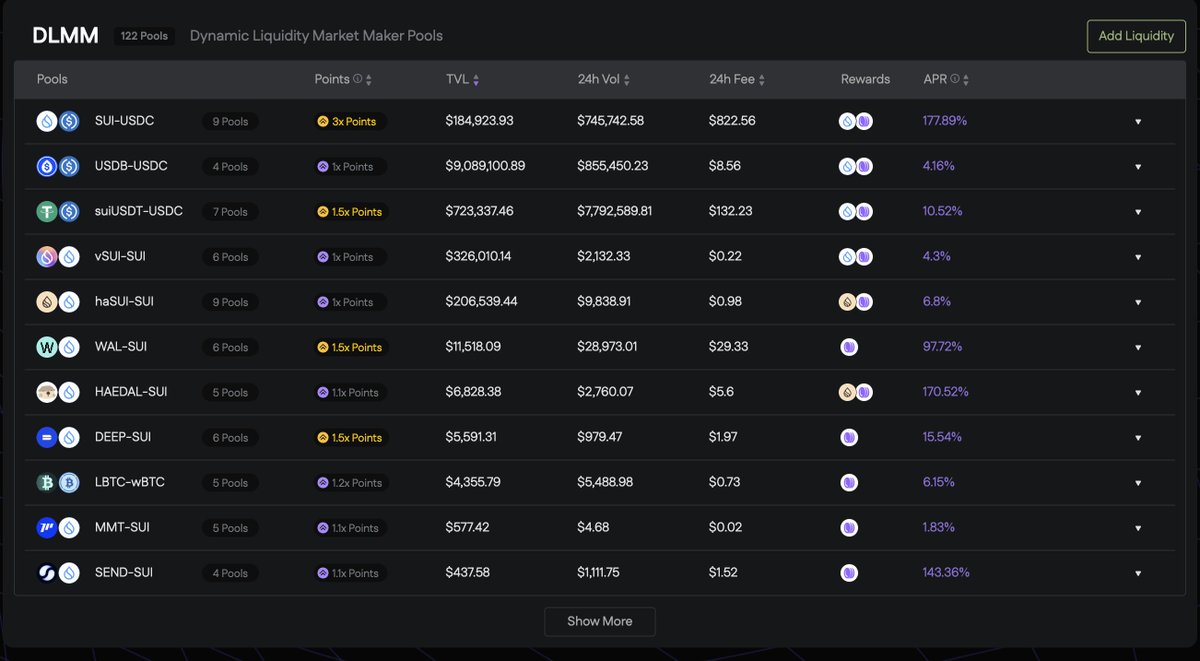This screenshot has width=1200, height=661.
Task: Click the DEEP-SUI pair token icon
Action: click(x=58, y=437)
